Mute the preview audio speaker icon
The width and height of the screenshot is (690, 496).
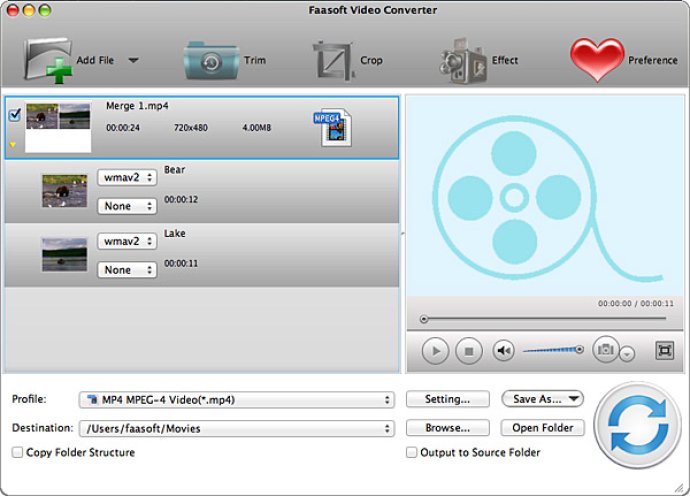503,351
